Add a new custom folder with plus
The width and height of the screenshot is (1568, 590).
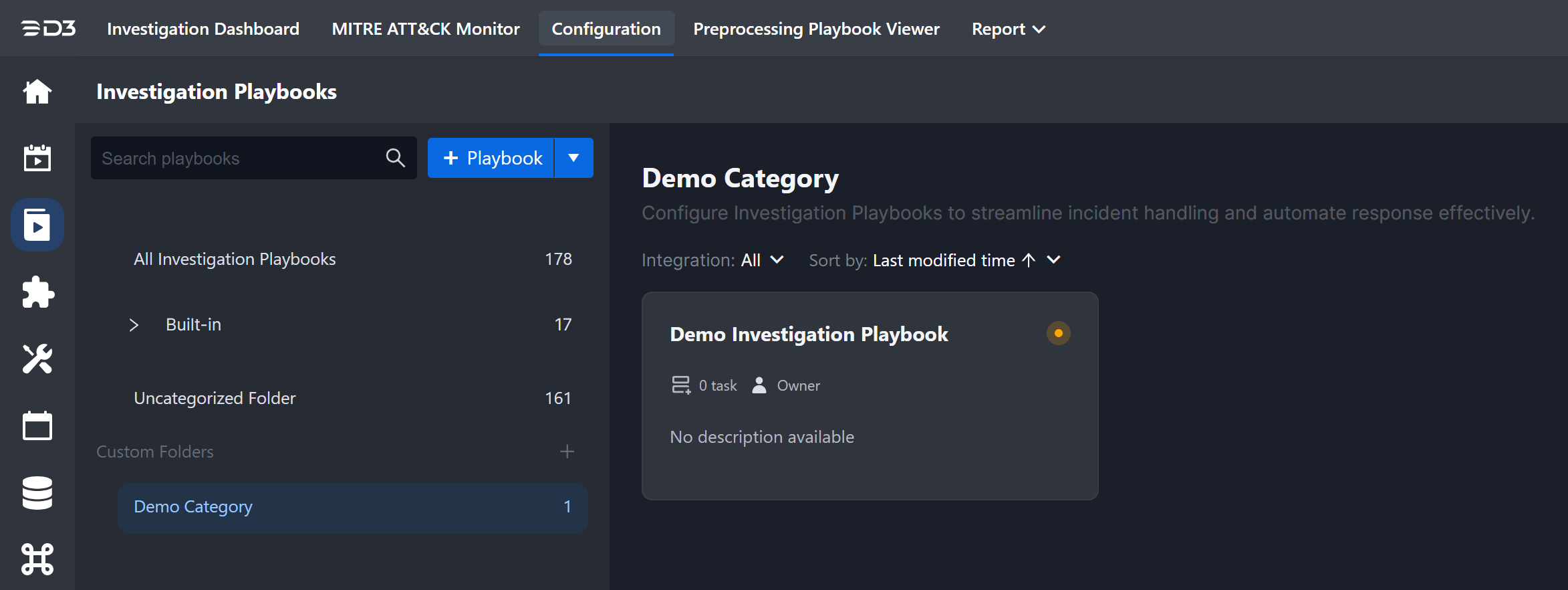(567, 452)
